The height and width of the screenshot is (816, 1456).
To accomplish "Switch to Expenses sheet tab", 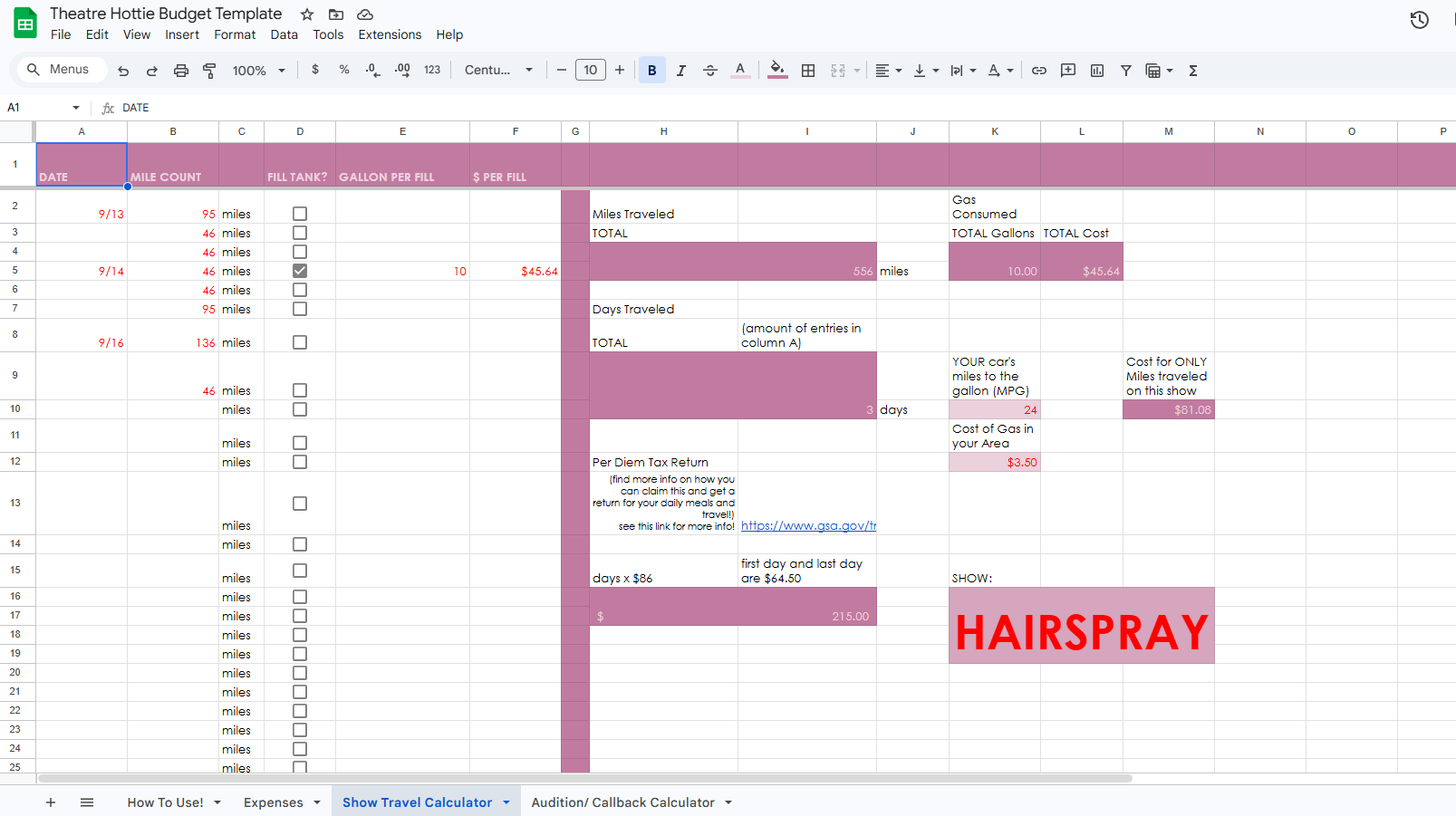I will (x=274, y=802).
